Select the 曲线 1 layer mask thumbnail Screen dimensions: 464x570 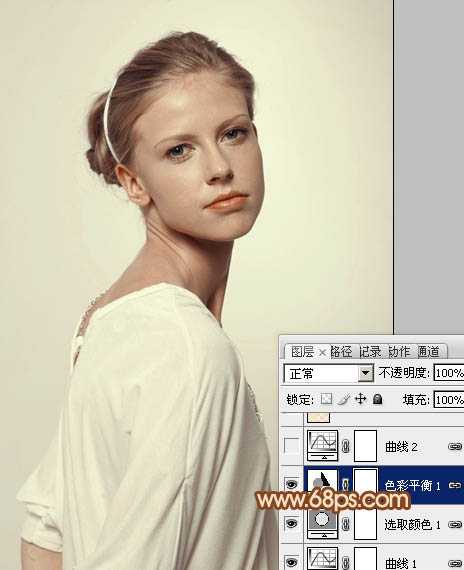365,559
